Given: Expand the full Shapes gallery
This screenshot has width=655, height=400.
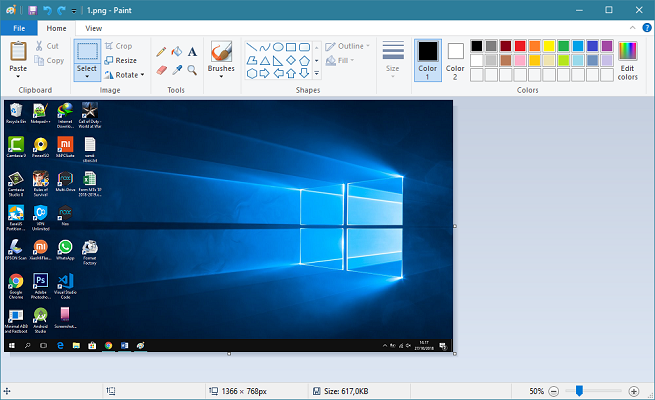Looking at the screenshot, I should click(x=317, y=74).
